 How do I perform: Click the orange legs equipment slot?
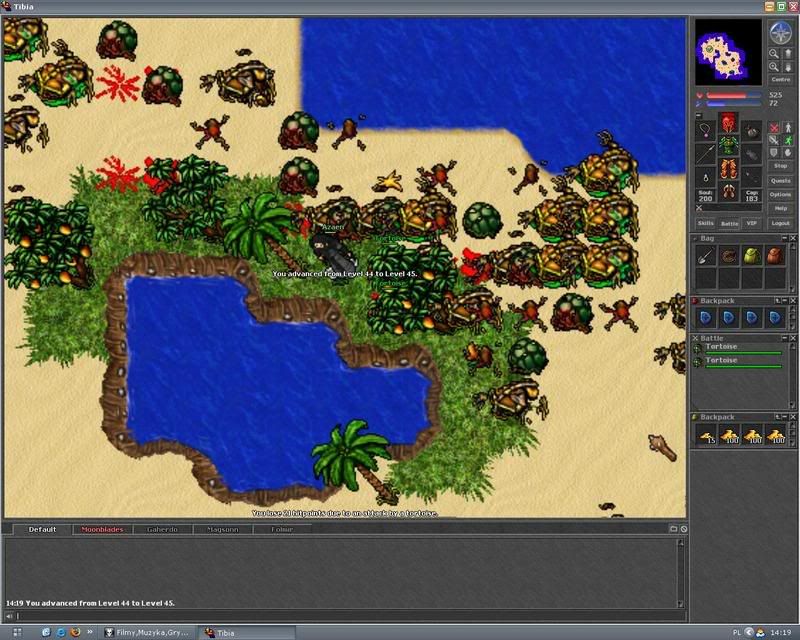[729, 168]
